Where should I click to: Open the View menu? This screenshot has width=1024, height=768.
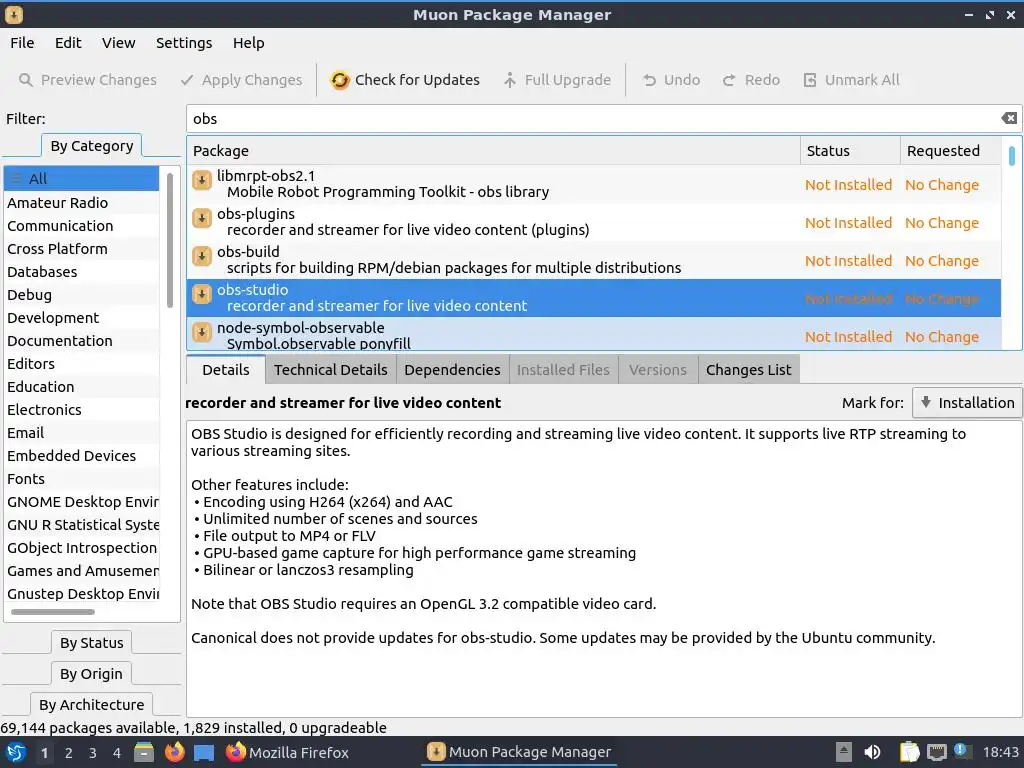tap(118, 43)
